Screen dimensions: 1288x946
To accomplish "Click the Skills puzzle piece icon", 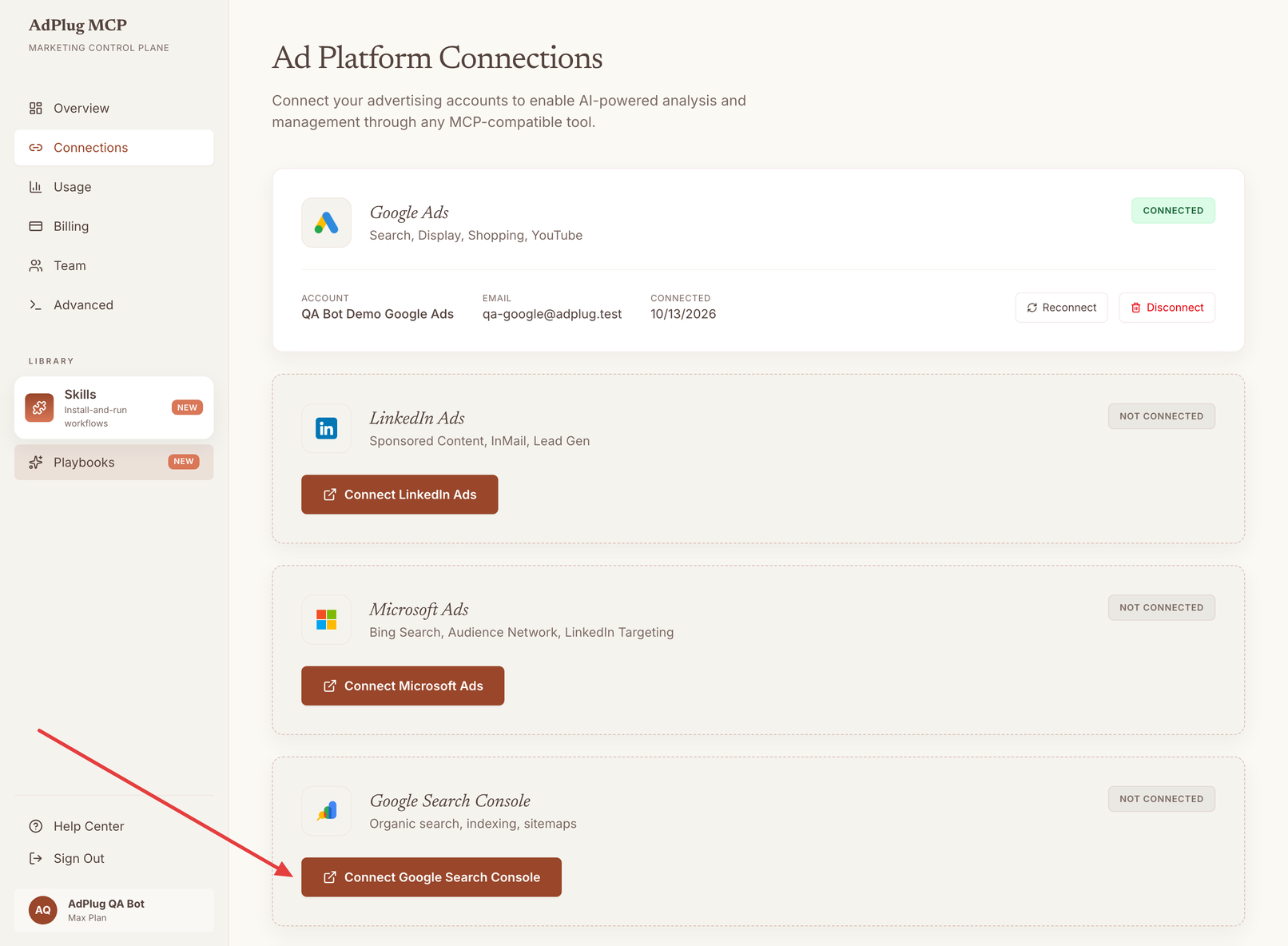I will [39, 407].
